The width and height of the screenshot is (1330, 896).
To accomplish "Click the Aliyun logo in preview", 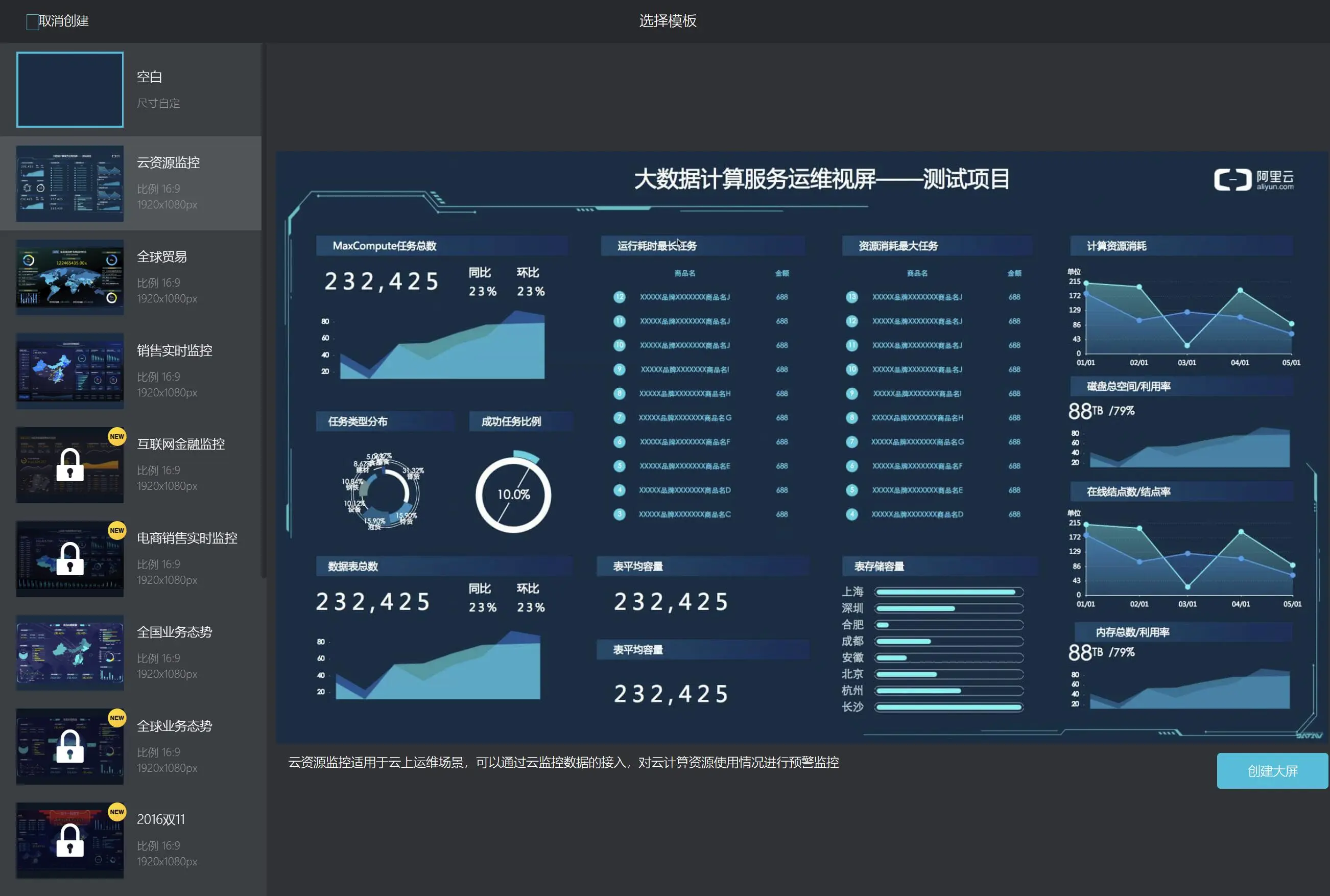I will 1253,179.
